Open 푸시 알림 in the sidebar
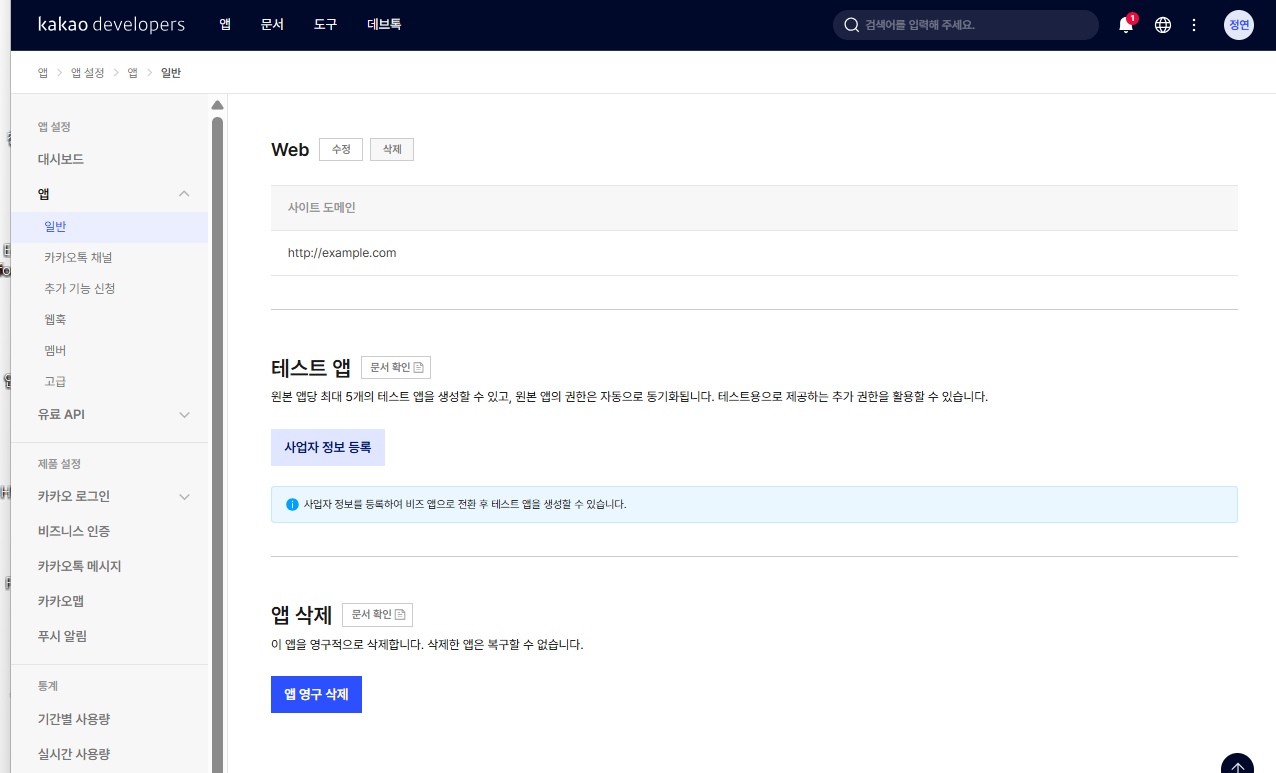1276x773 pixels. tap(62, 636)
